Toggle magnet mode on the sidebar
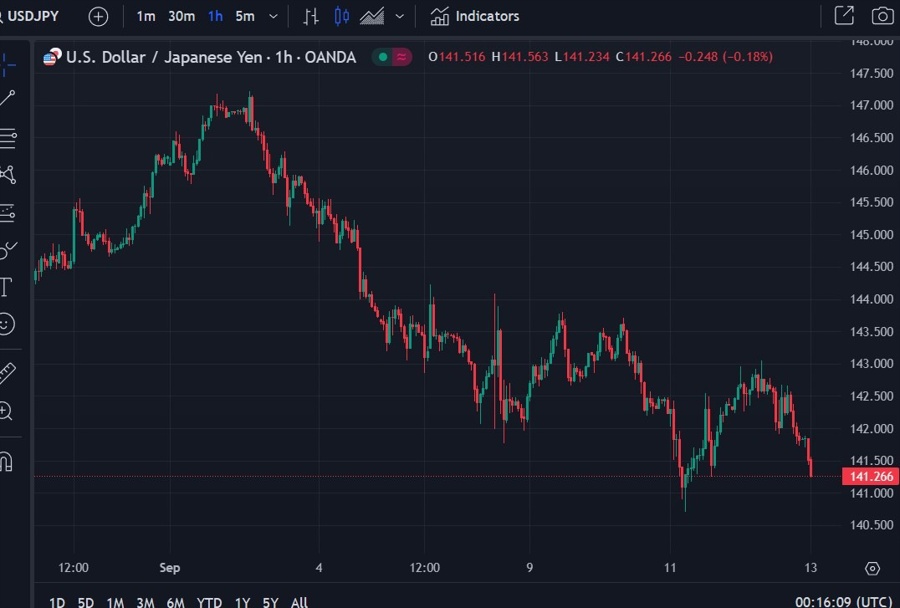The height and width of the screenshot is (608, 900). click(x=7, y=462)
